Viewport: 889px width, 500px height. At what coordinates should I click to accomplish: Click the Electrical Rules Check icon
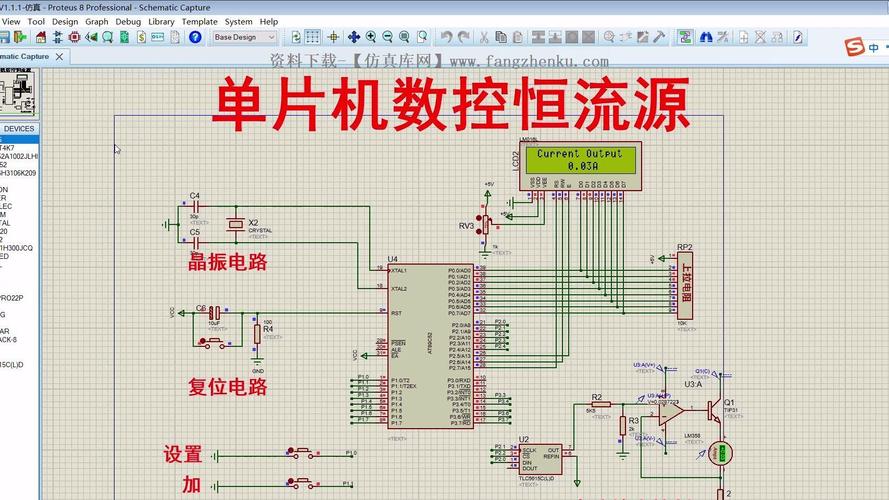pyautogui.click(x=798, y=37)
